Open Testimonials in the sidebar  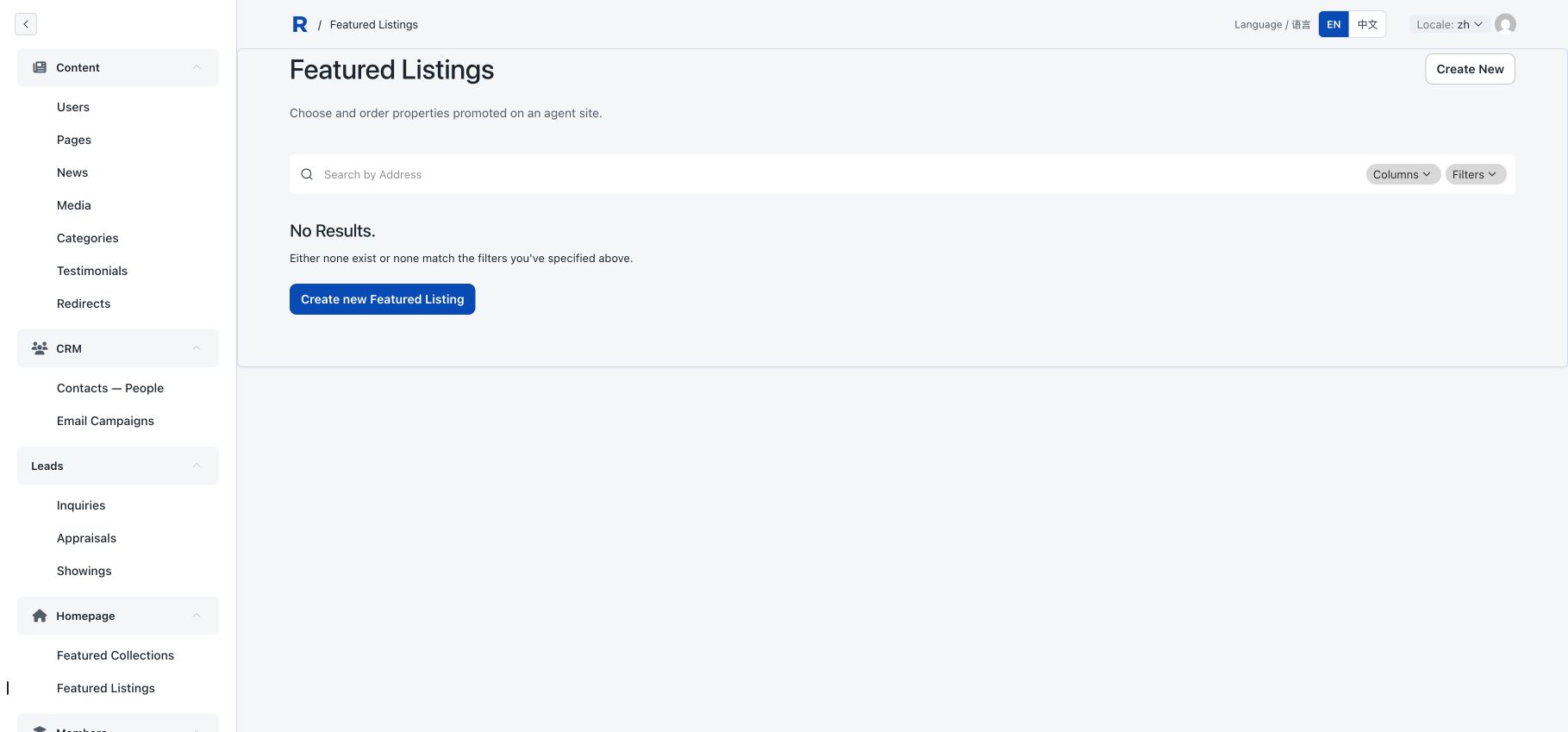92,271
